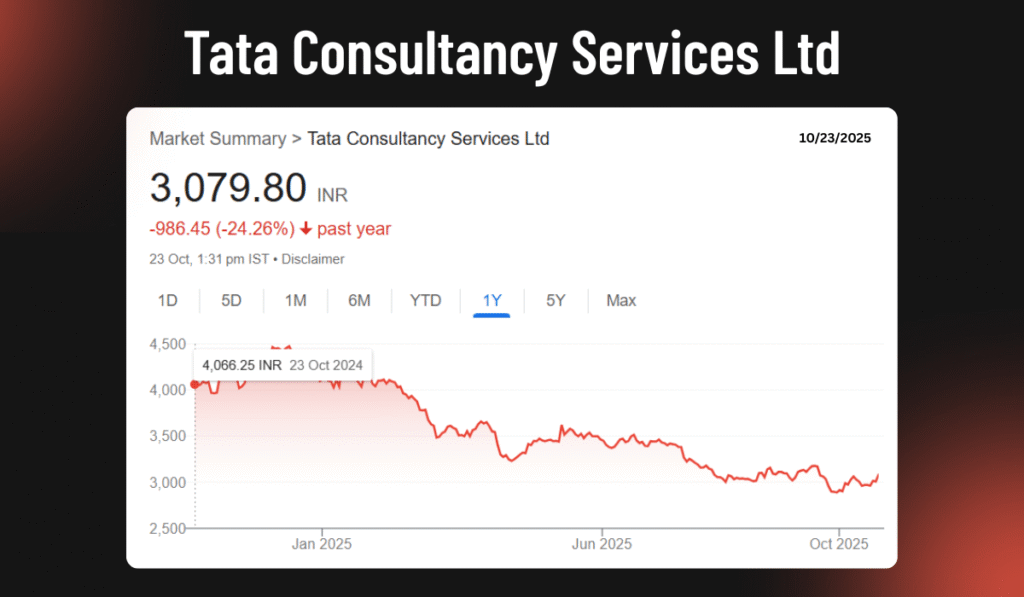This screenshot has width=1024, height=597.
Task: Click the Jan 2025 axis label
Action: 321,544
